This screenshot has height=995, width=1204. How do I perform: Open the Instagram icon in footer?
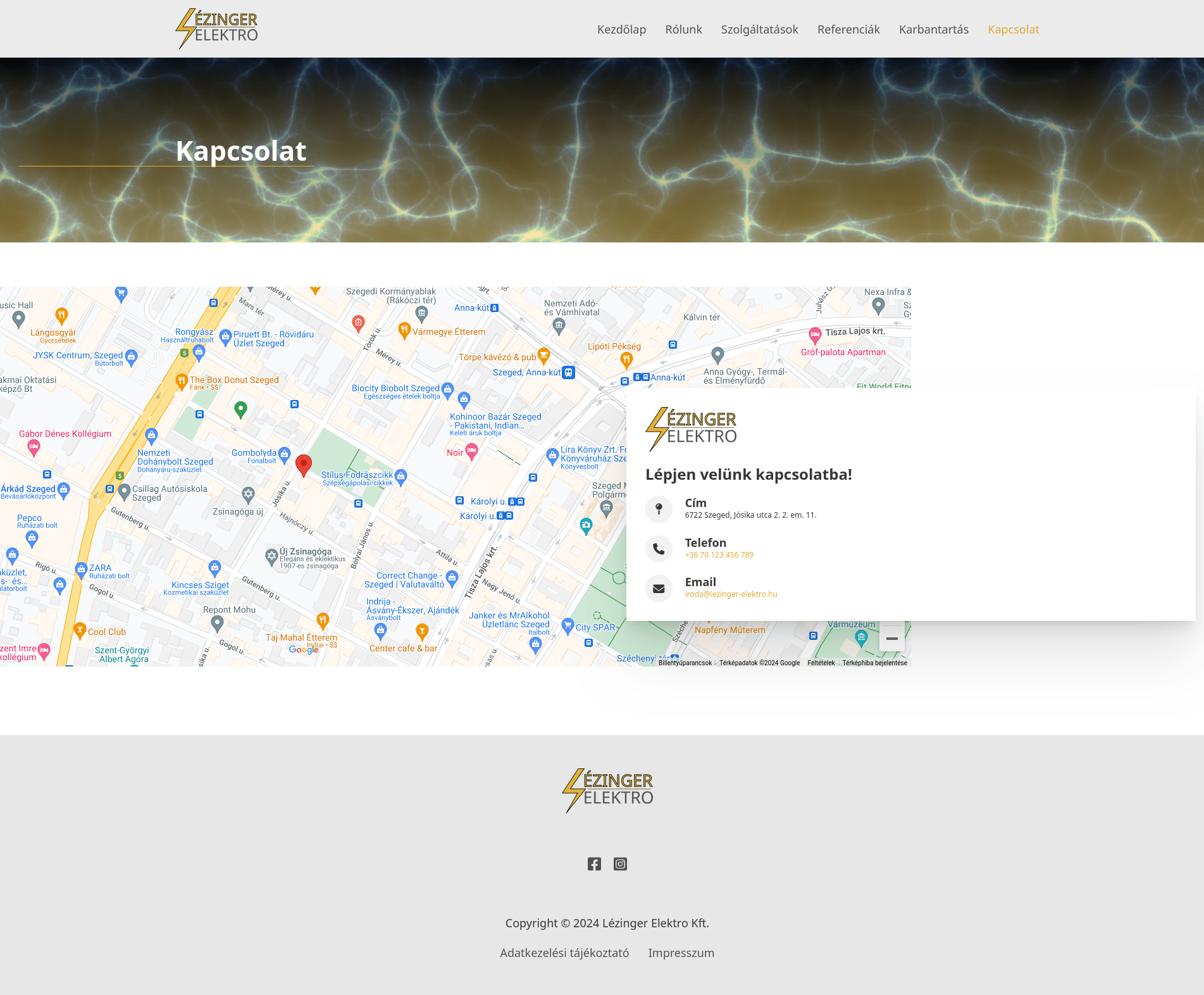click(620, 864)
